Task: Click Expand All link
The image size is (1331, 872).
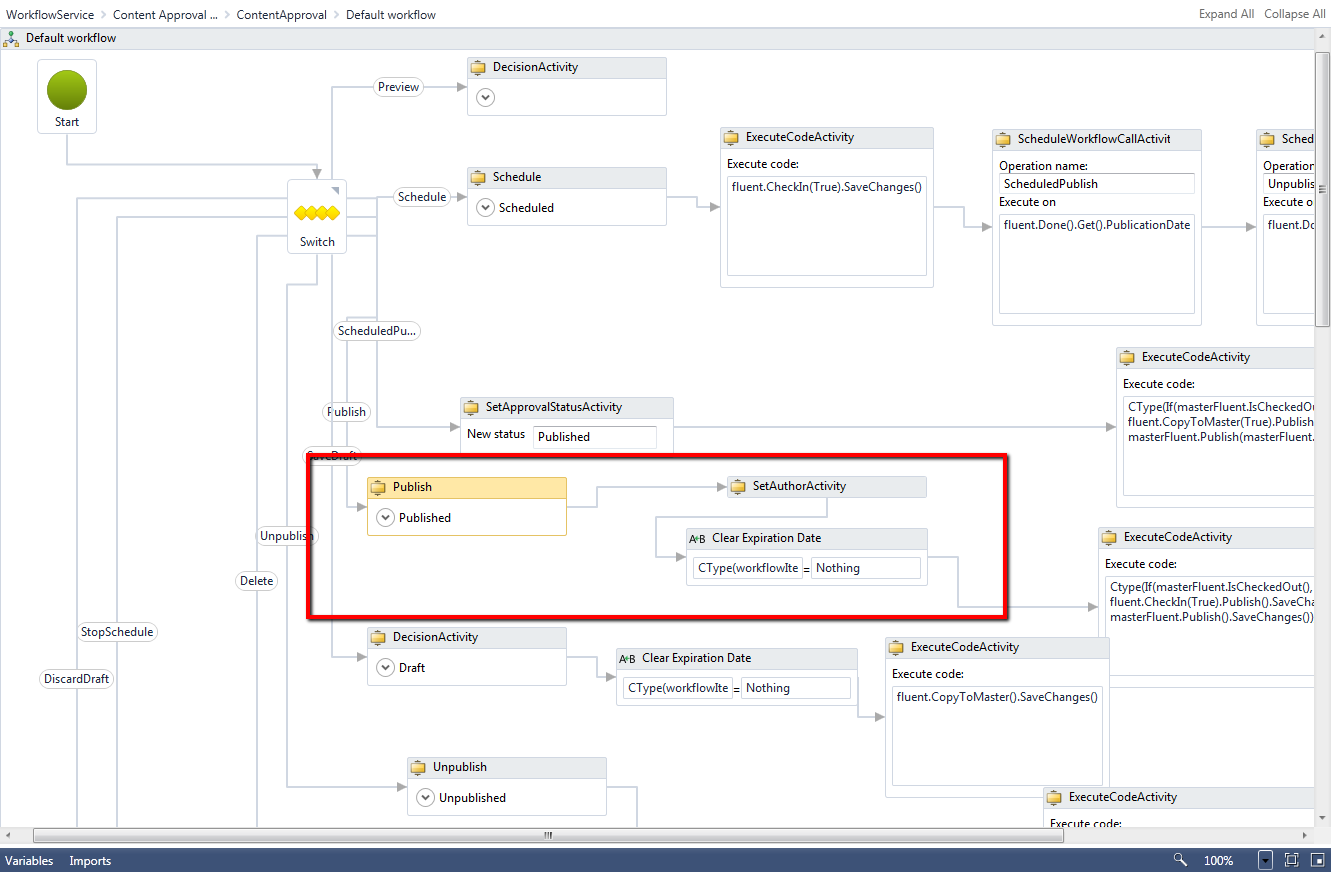Action: [x=1226, y=14]
